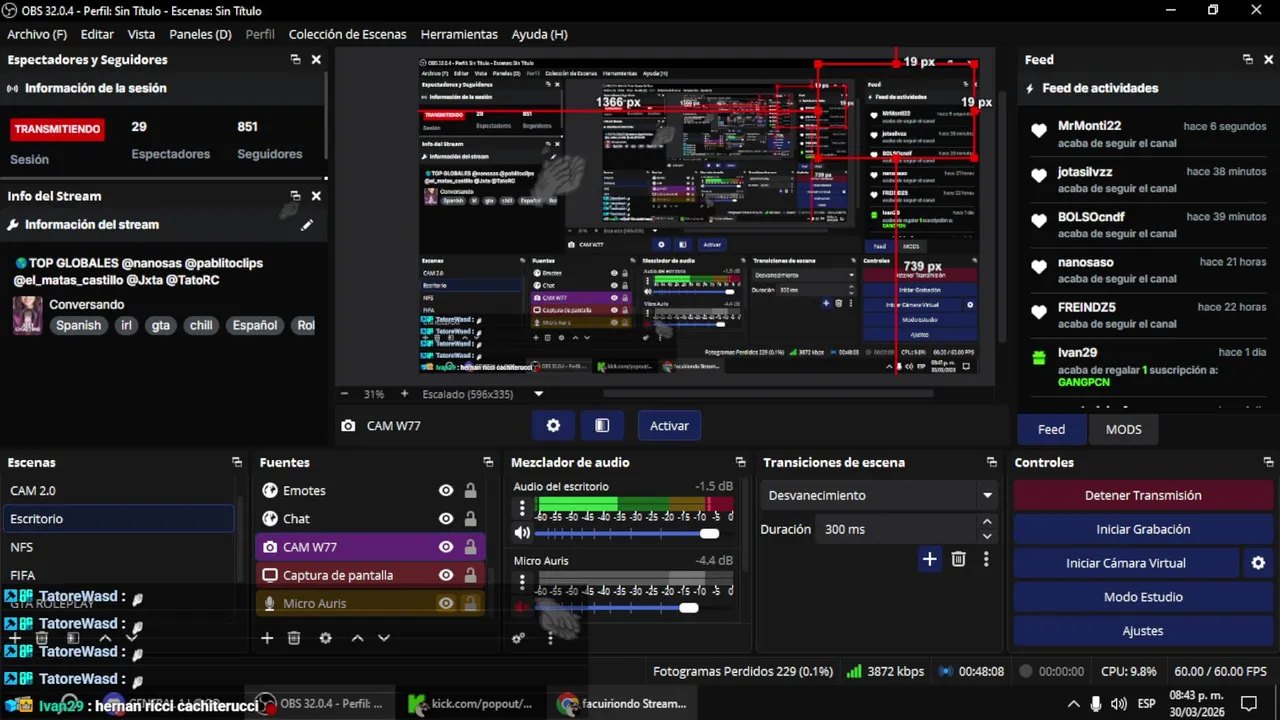
Task: Open transition properties three-dot menu
Action: coord(986,559)
